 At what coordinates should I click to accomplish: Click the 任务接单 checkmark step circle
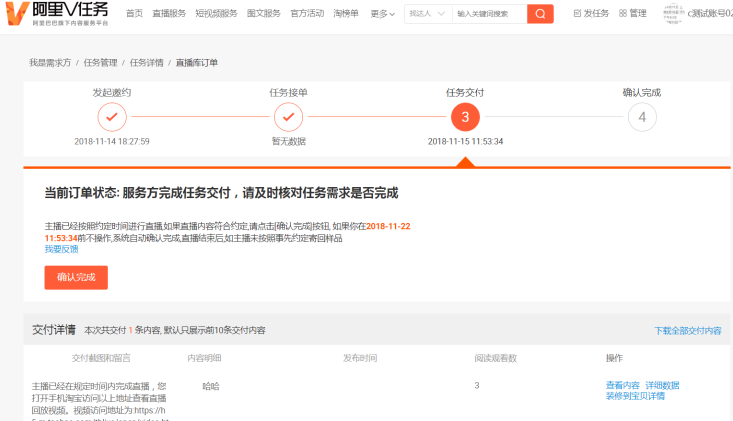click(x=288, y=117)
